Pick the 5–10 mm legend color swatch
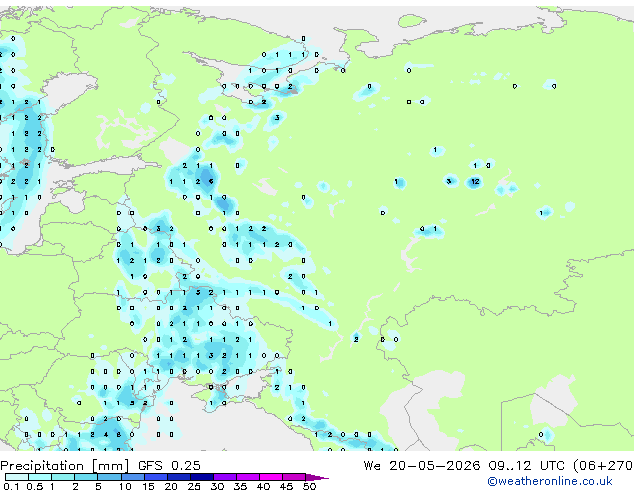This screenshot has width=634, height=490. click(109, 477)
